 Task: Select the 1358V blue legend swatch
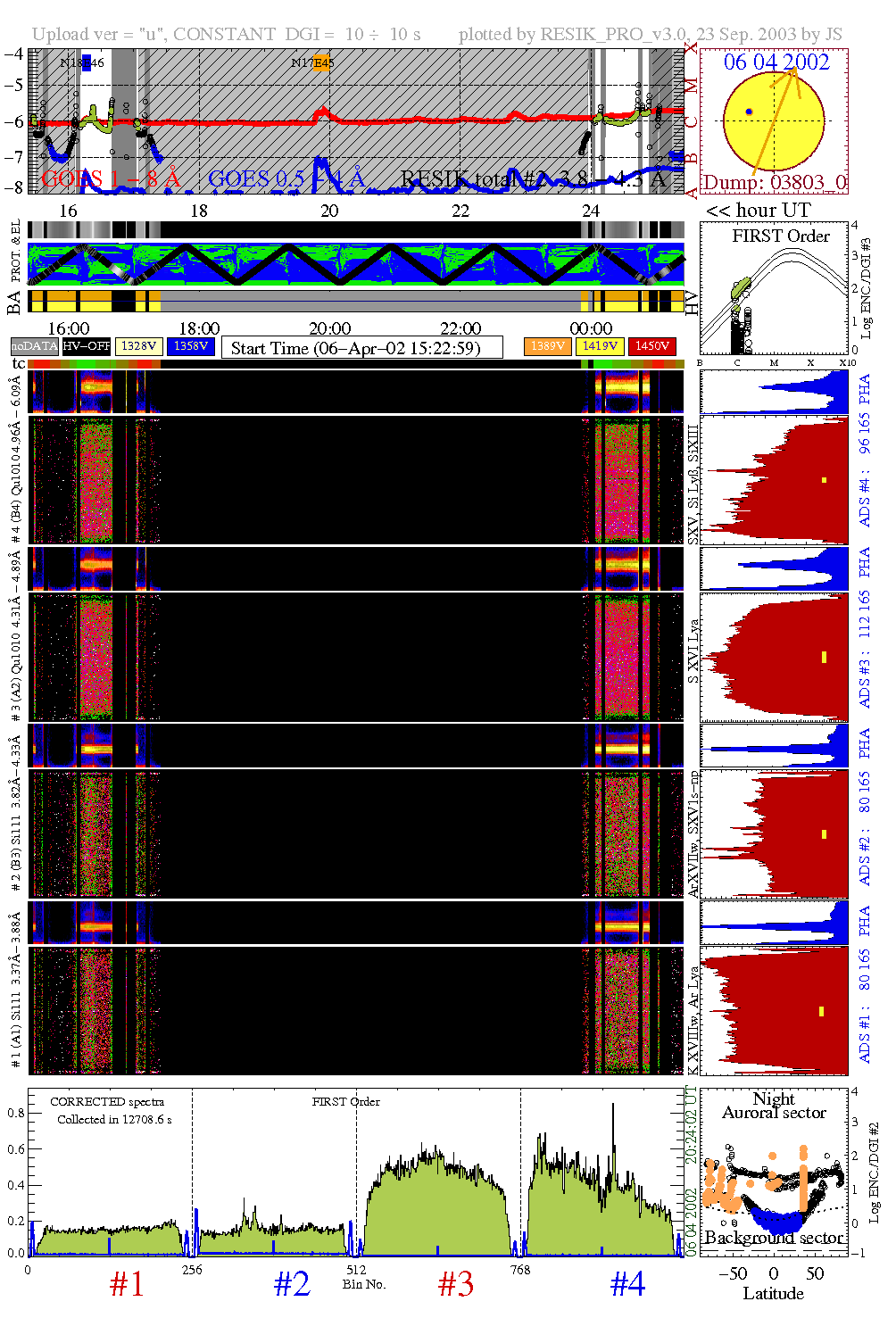(x=191, y=346)
